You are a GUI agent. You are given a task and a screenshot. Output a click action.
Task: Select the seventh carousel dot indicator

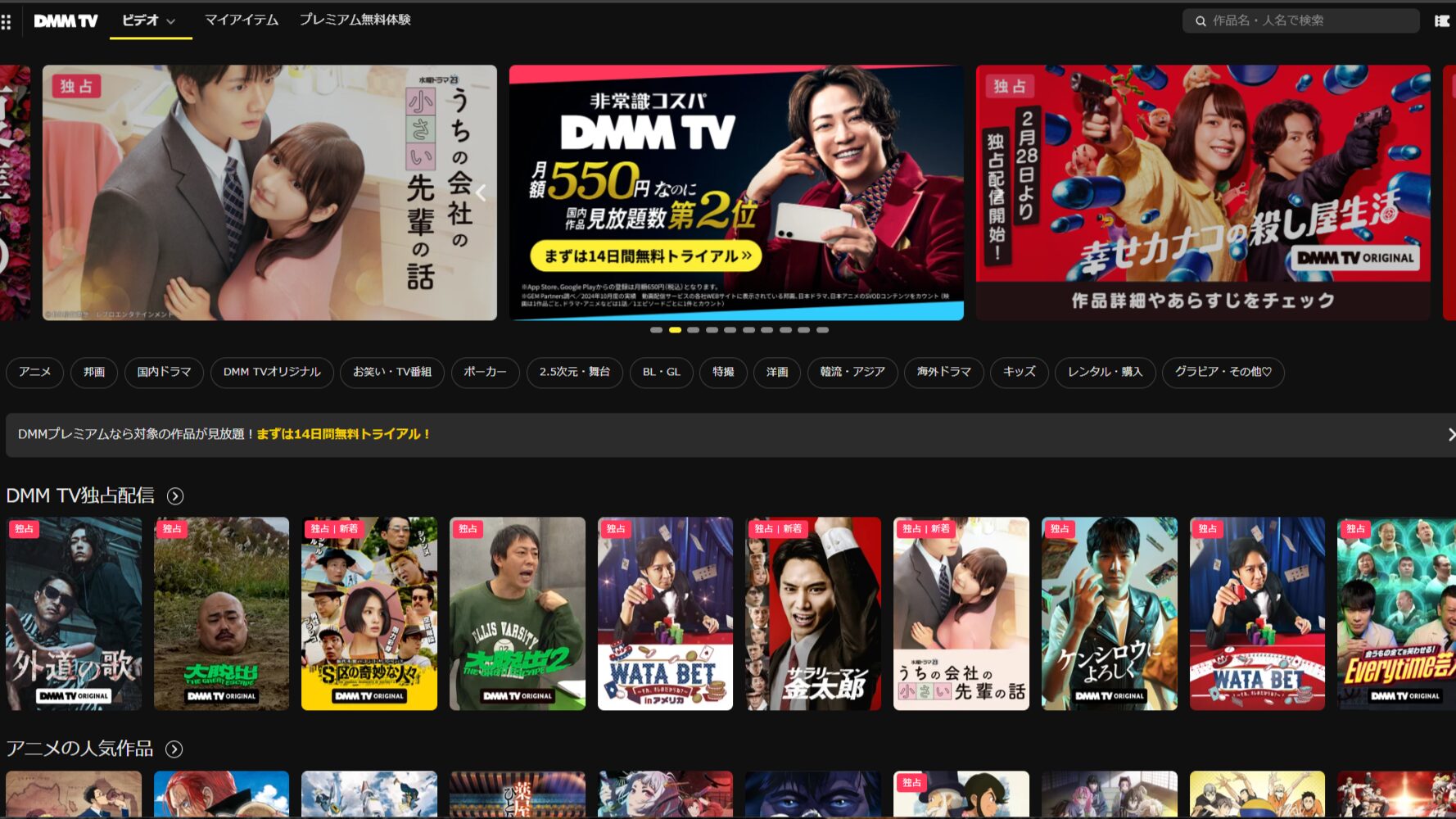pos(766,330)
